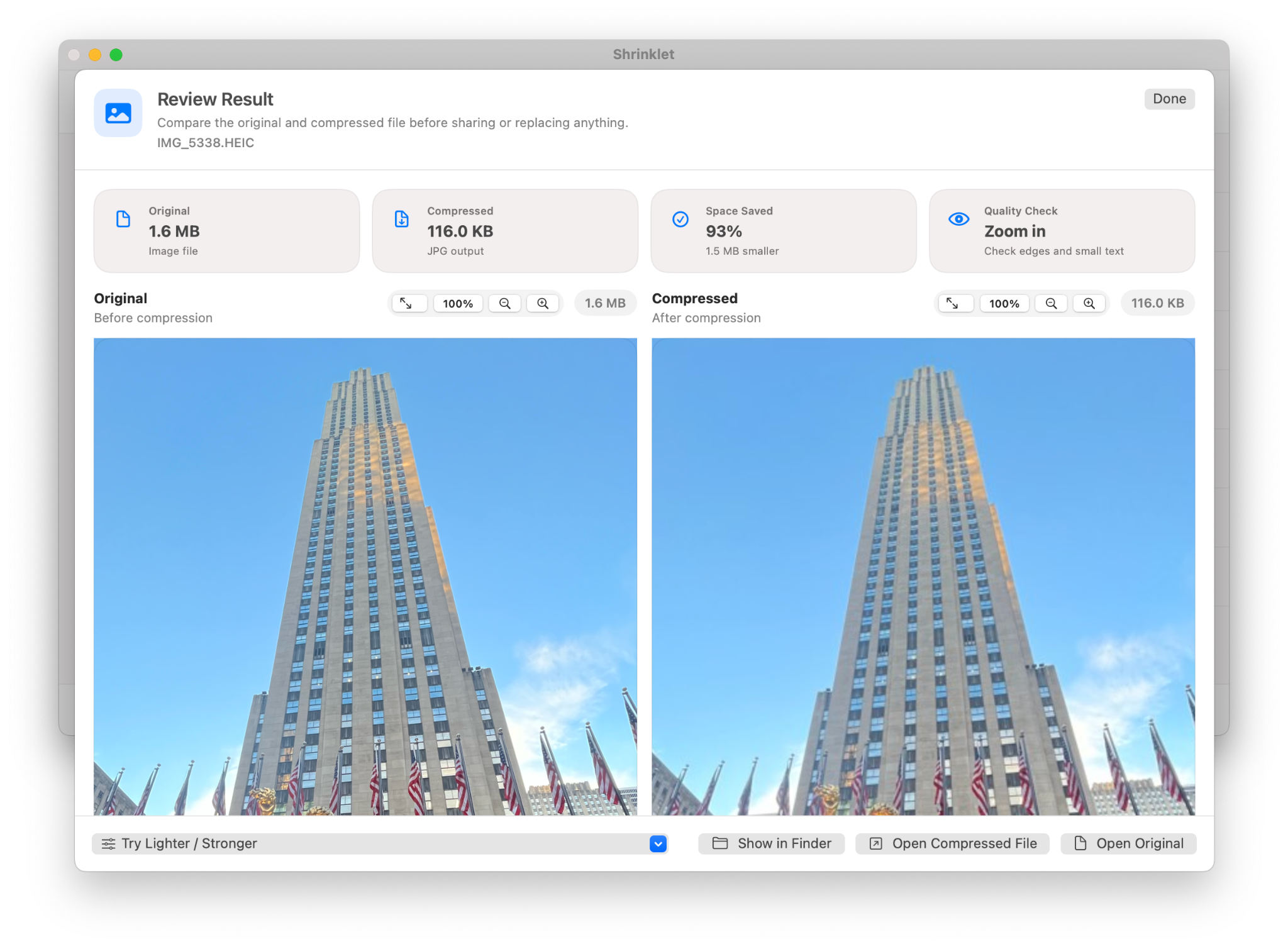Click the Space Saved 93% card

(784, 231)
